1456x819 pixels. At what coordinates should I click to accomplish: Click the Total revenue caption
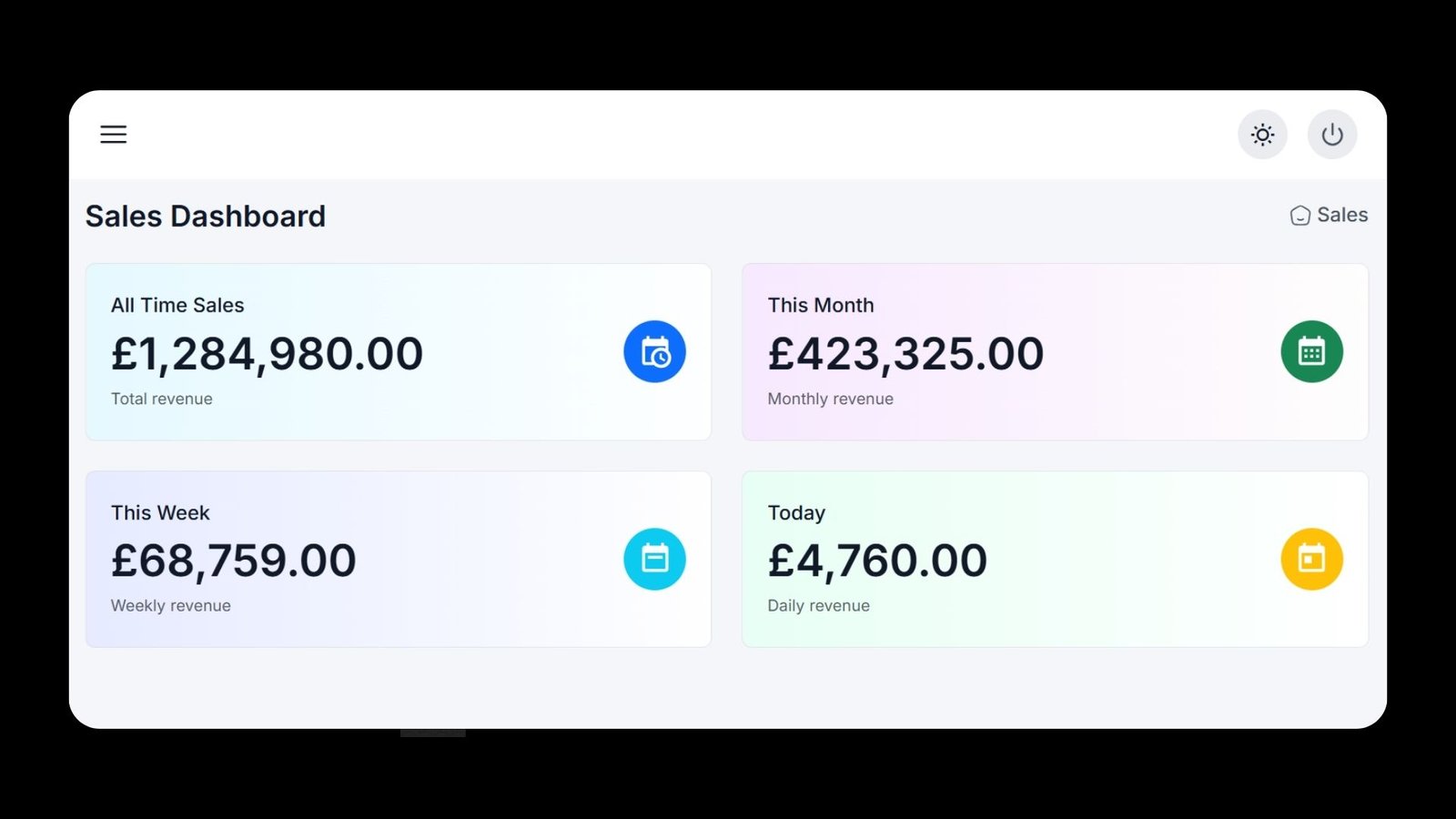click(162, 399)
